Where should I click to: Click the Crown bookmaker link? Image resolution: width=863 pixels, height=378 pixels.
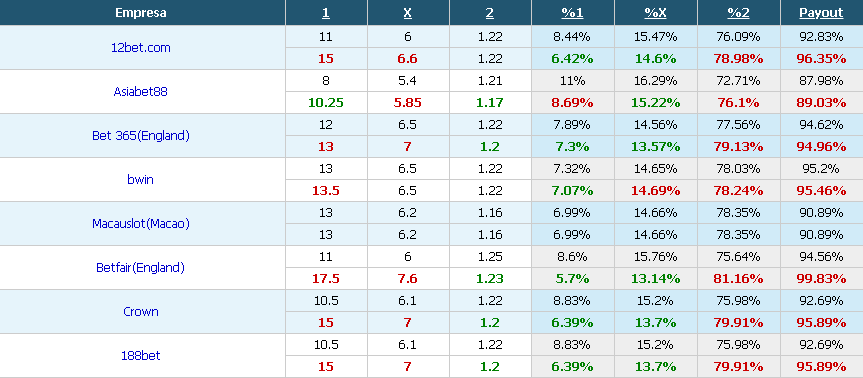141,311
